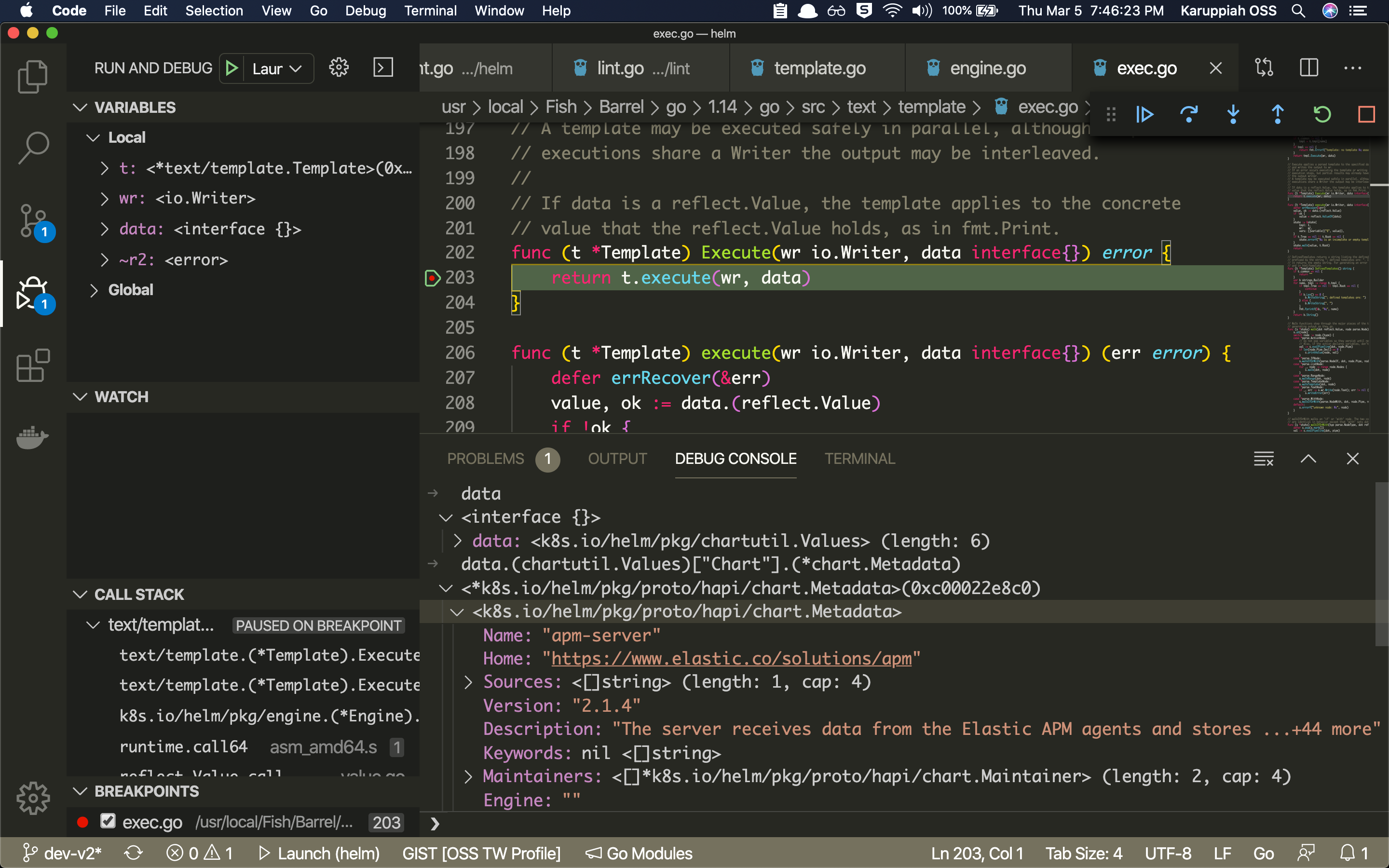Image resolution: width=1389 pixels, height=868 pixels.
Task: Restart the debug session
Action: 1322,114
